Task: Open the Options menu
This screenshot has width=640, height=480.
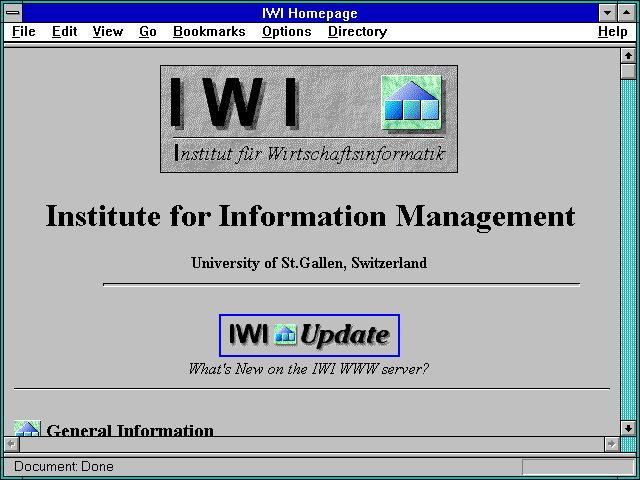Action: pyautogui.click(x=287, y=32)
